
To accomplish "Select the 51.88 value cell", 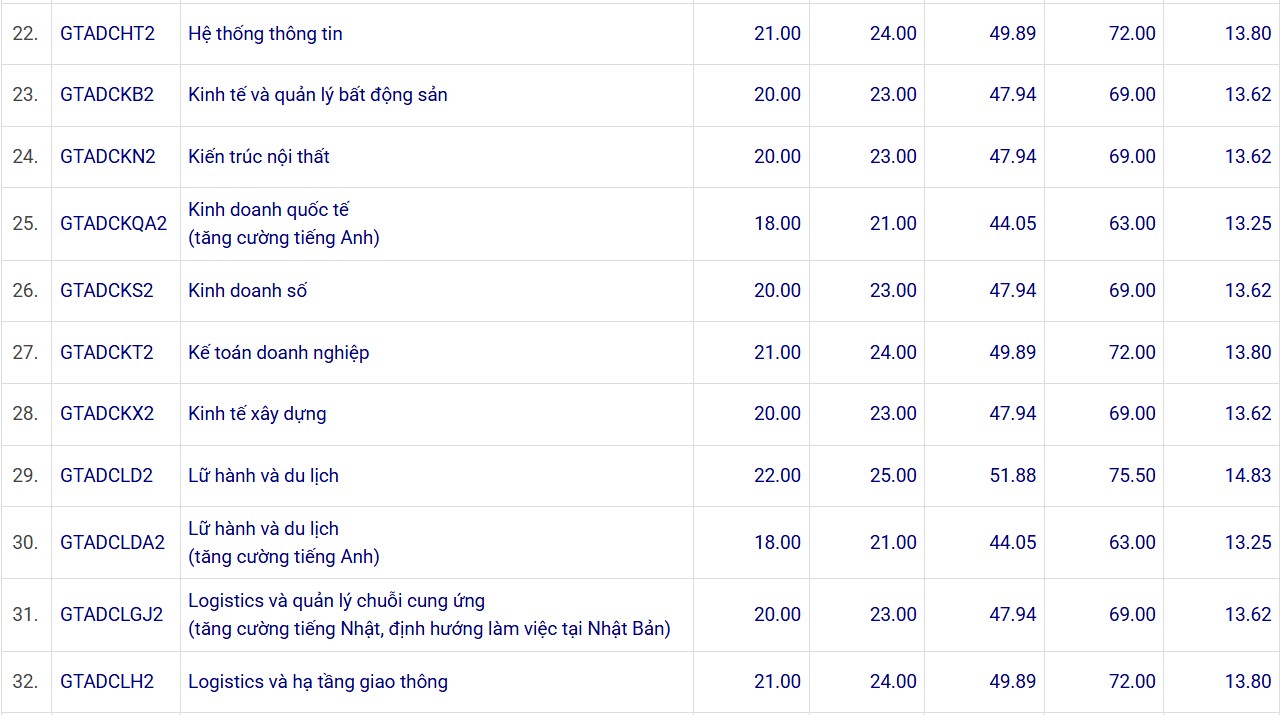I will tap(1013, 476).
